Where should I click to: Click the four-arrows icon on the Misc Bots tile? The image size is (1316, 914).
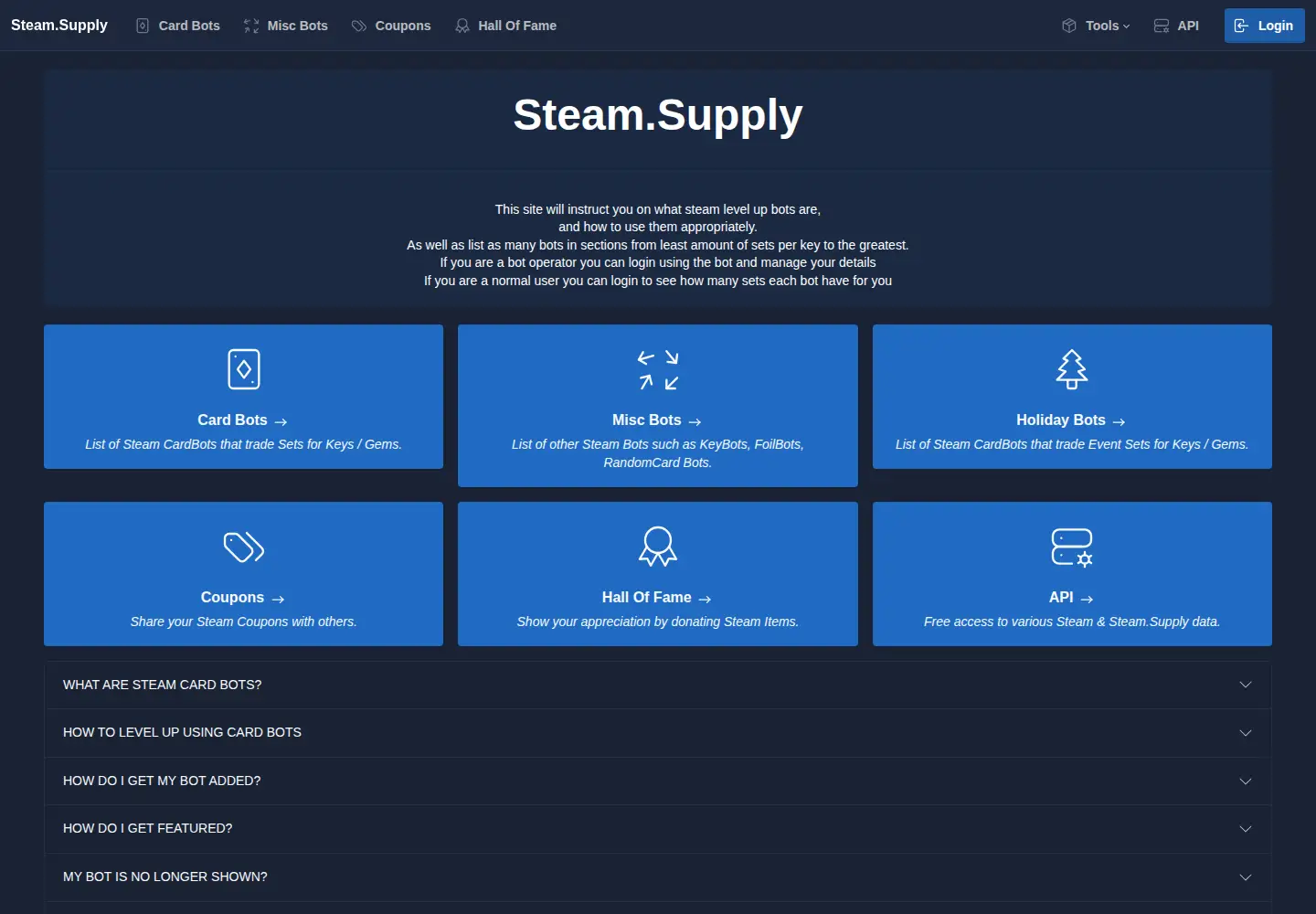(658, 369)
